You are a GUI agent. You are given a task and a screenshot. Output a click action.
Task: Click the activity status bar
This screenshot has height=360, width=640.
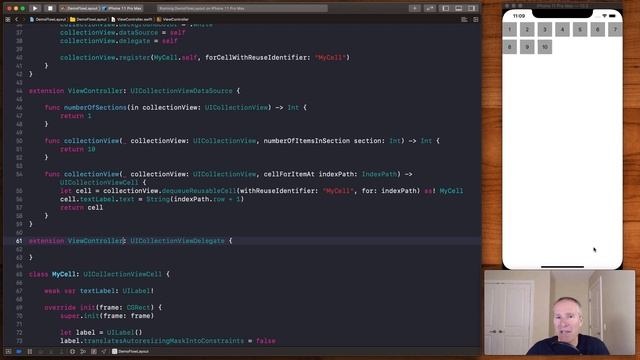tap(242, 8)
